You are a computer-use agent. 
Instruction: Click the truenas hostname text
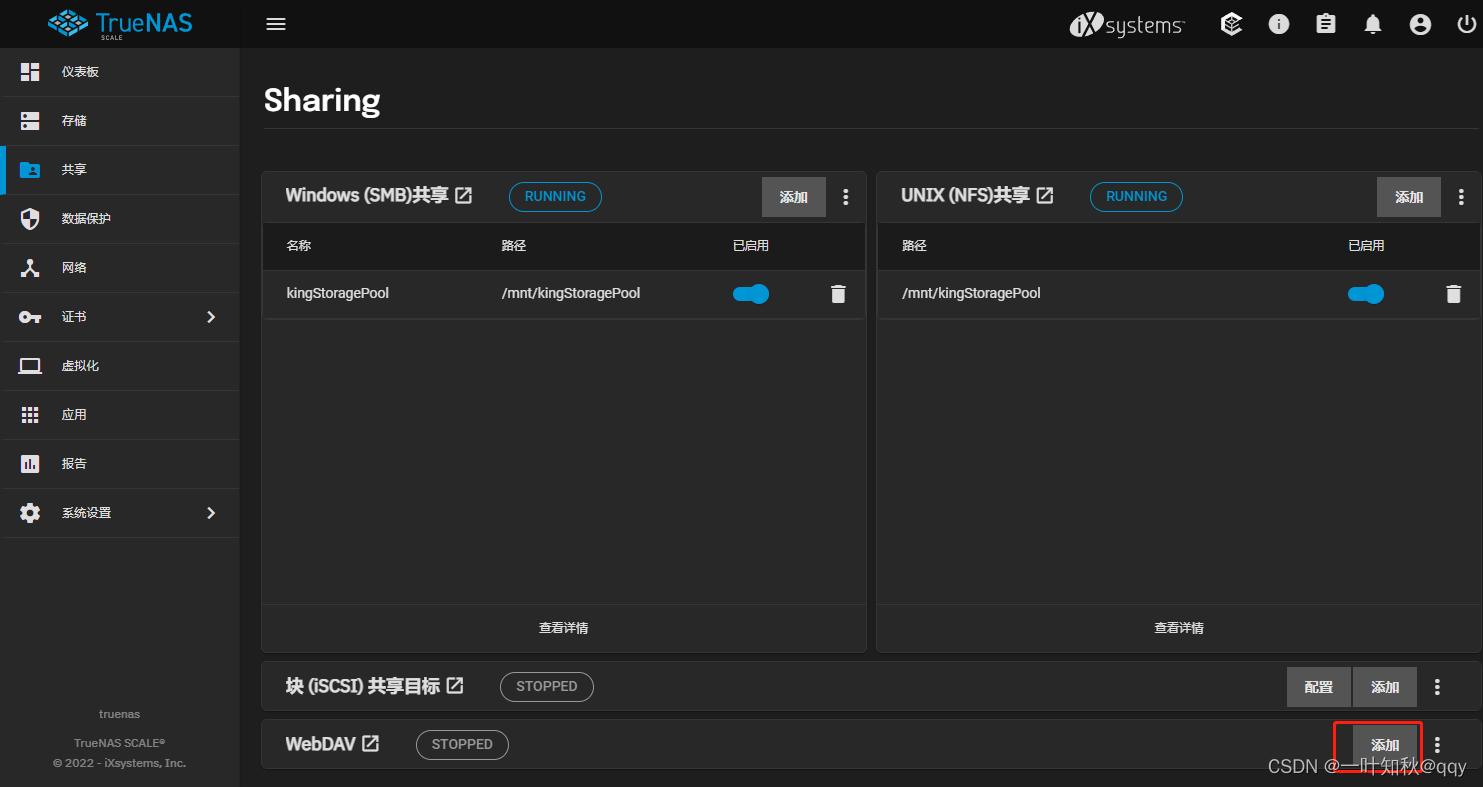(120, 714)
